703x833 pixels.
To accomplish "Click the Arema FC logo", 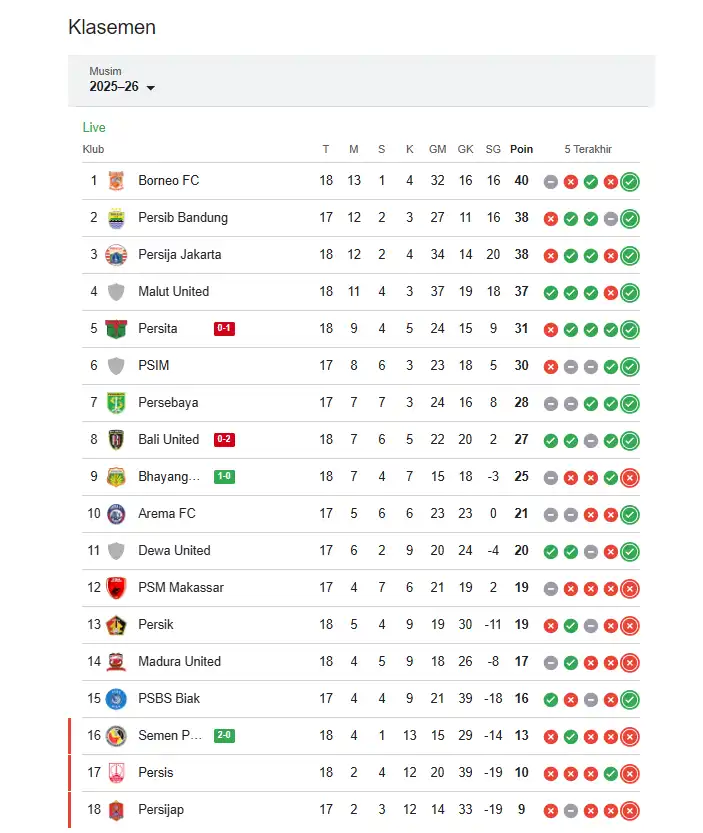I will point(116,514).
